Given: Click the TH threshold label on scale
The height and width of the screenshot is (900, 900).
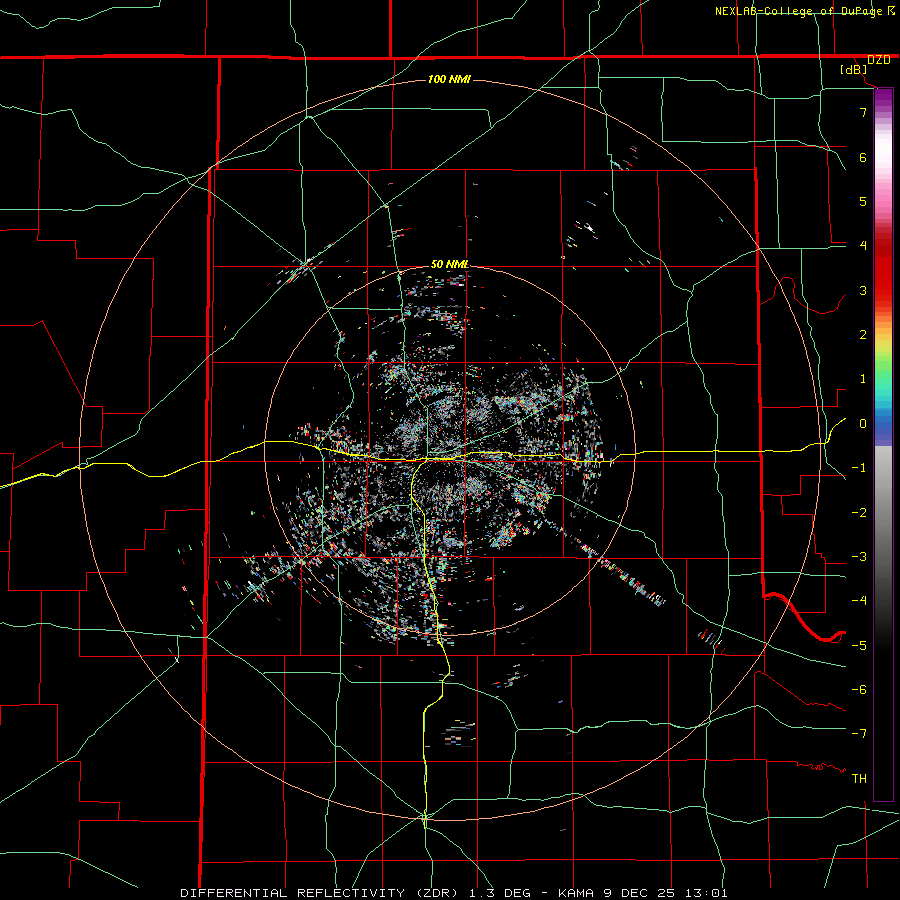Looking at the screenshot, I should 859,779.
